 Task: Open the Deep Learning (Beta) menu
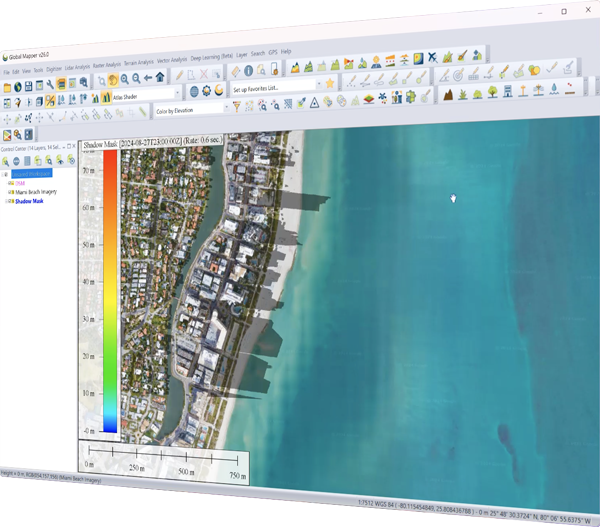212,57
